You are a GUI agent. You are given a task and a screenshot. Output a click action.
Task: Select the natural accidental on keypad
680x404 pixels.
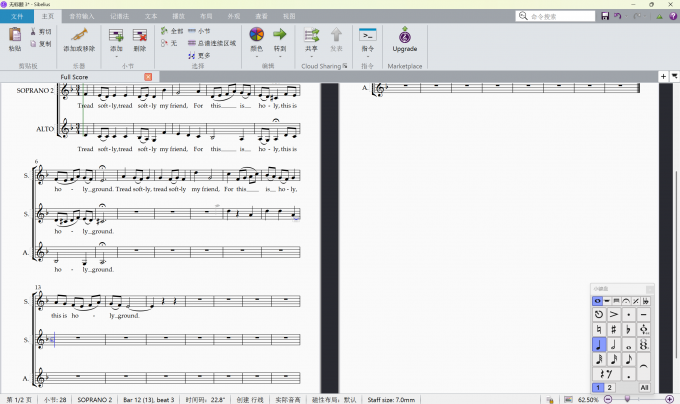[599, 329]
